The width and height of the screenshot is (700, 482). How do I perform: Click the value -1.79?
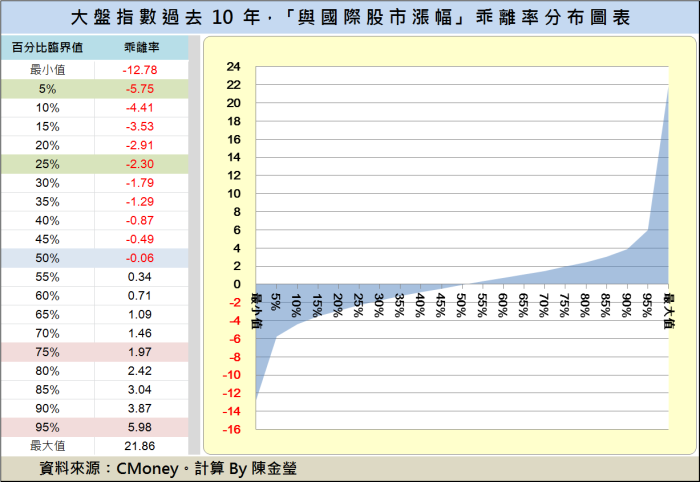tap(140, 183)
